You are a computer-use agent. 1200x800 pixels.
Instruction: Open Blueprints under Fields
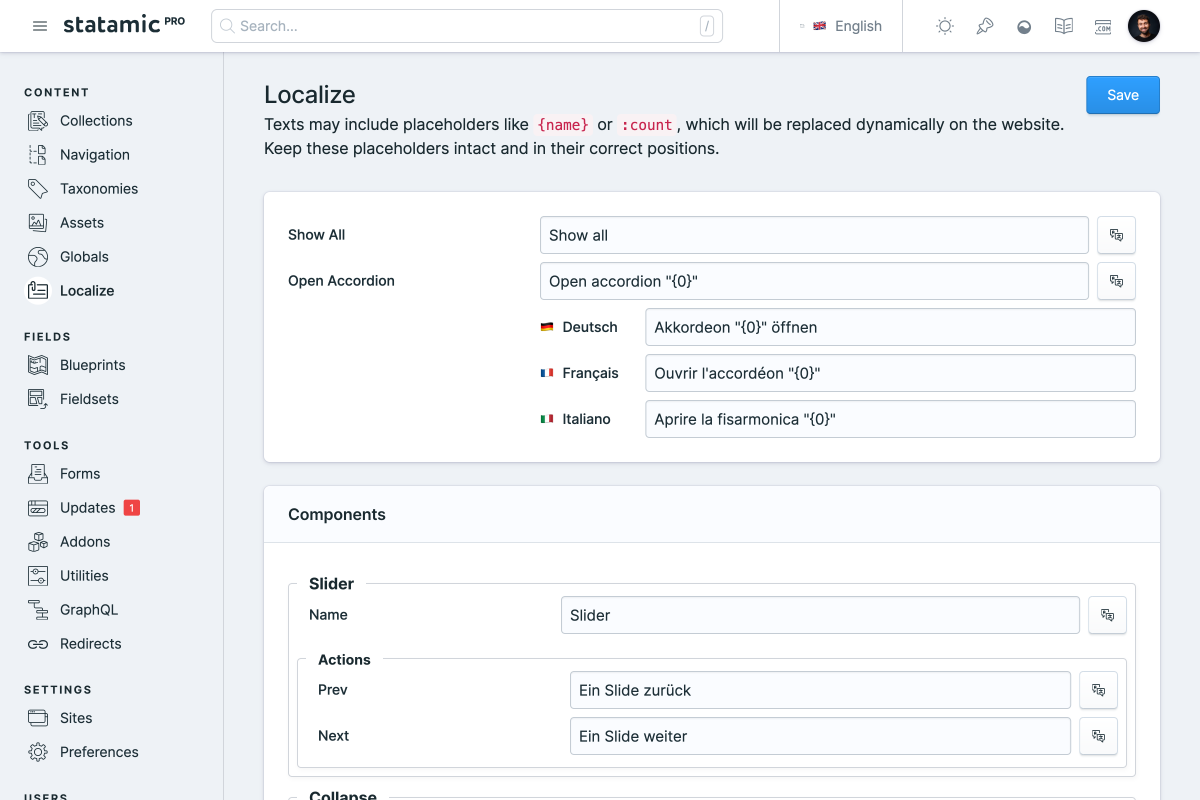[92, 365]
